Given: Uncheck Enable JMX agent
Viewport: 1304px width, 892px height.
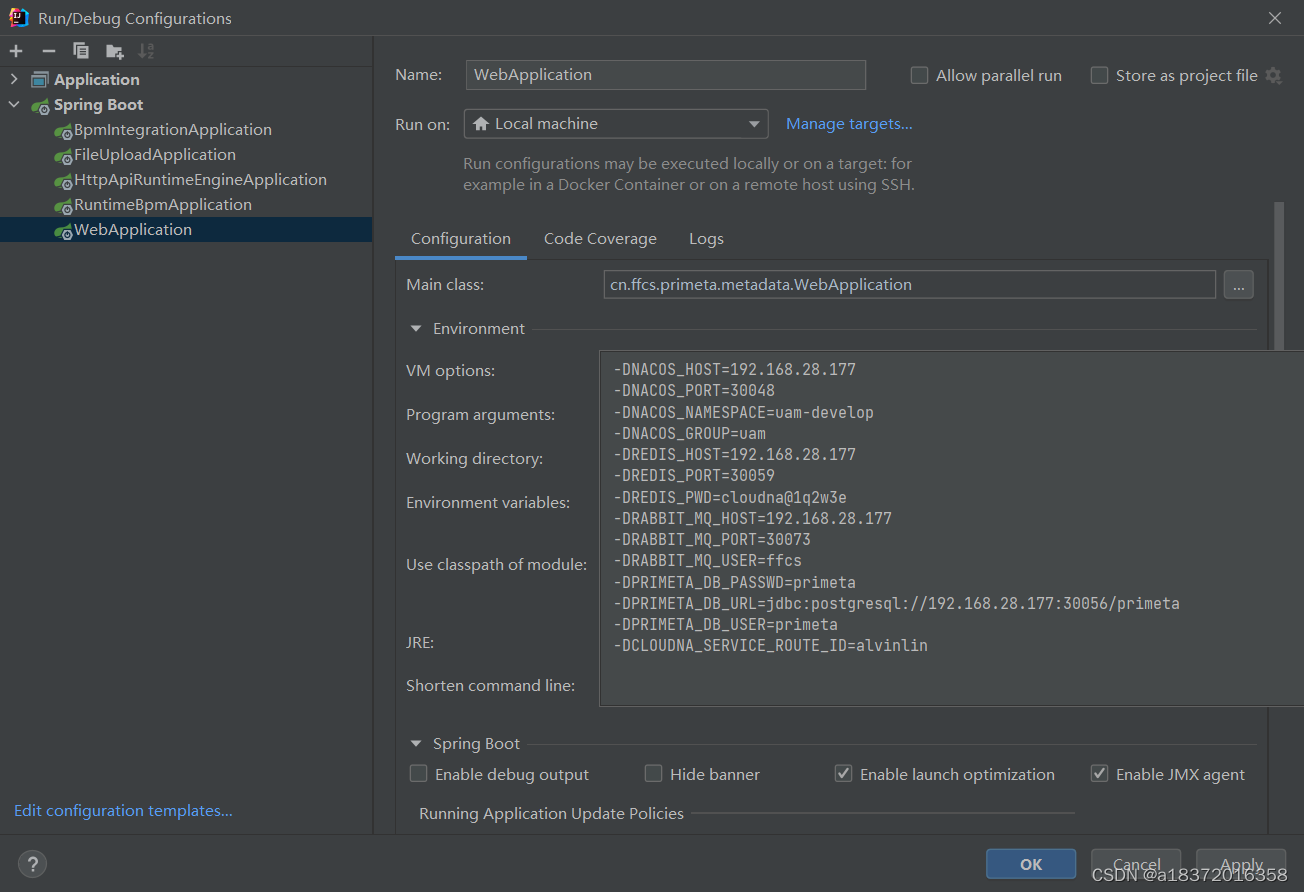Looking at the screenshot, I should (1099, 774).
